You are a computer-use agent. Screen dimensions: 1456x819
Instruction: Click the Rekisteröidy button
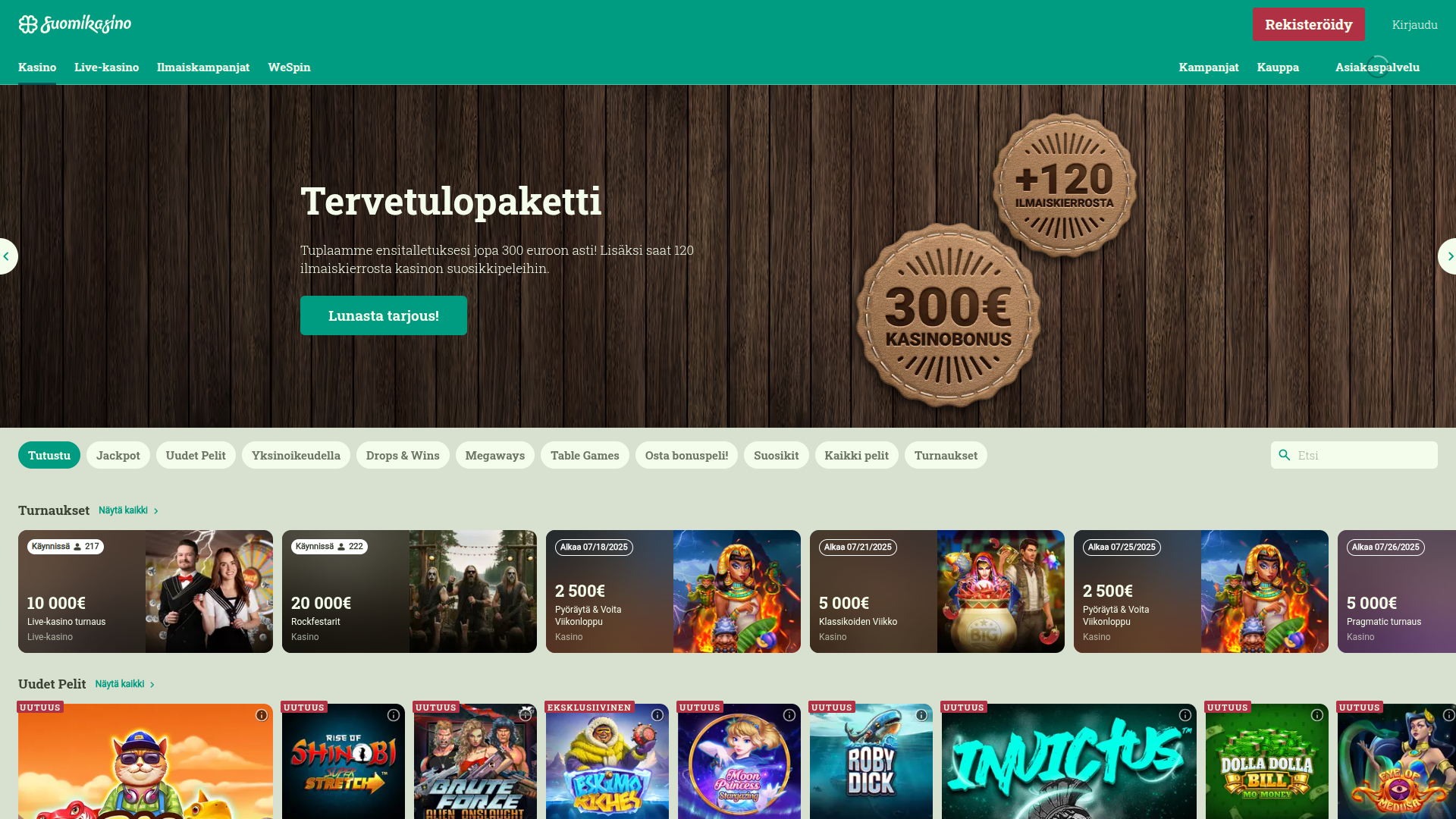(1308, 24)
